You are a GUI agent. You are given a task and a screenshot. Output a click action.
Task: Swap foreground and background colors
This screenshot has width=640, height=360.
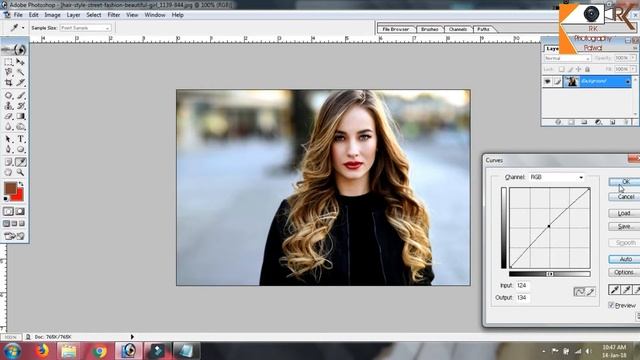[21, 184]
